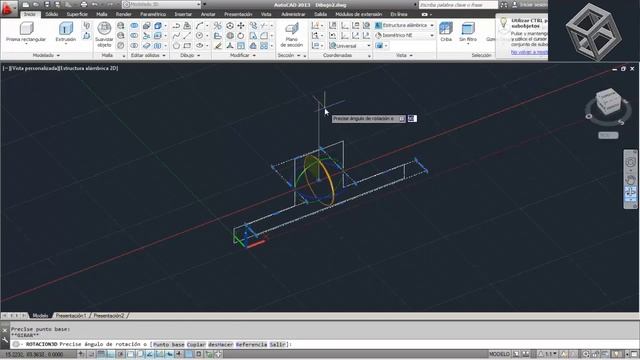The height and width of the screenshot is (360, 640).
Task: Choose the Copiar command option
Action: click(x=196, y=344)
